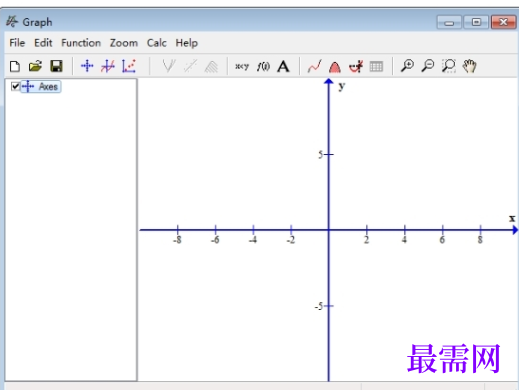Select the hand Move tool

(x=469, y=66)
